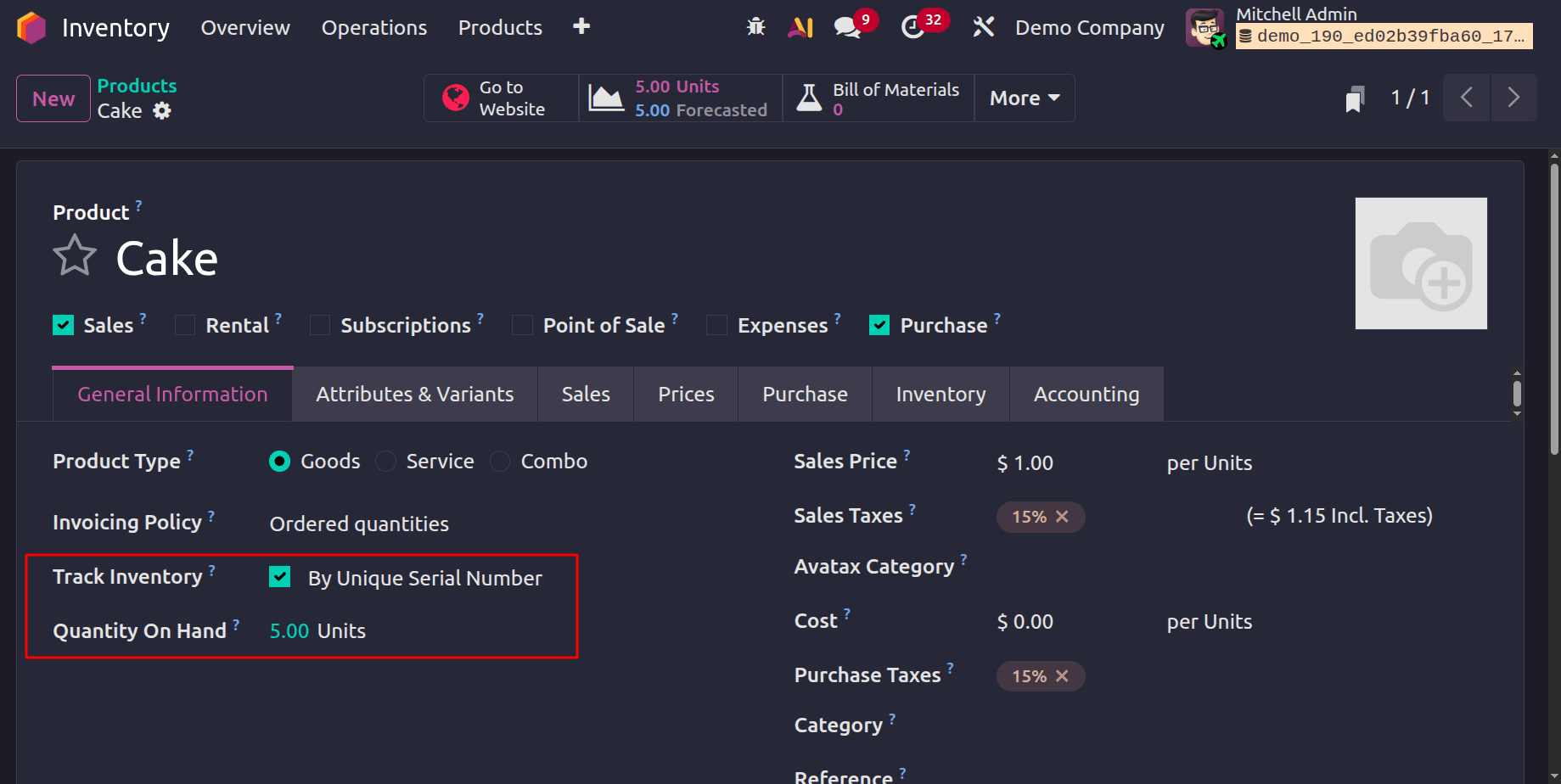Open the Bill of Materials smart button

tap(878, 98)
